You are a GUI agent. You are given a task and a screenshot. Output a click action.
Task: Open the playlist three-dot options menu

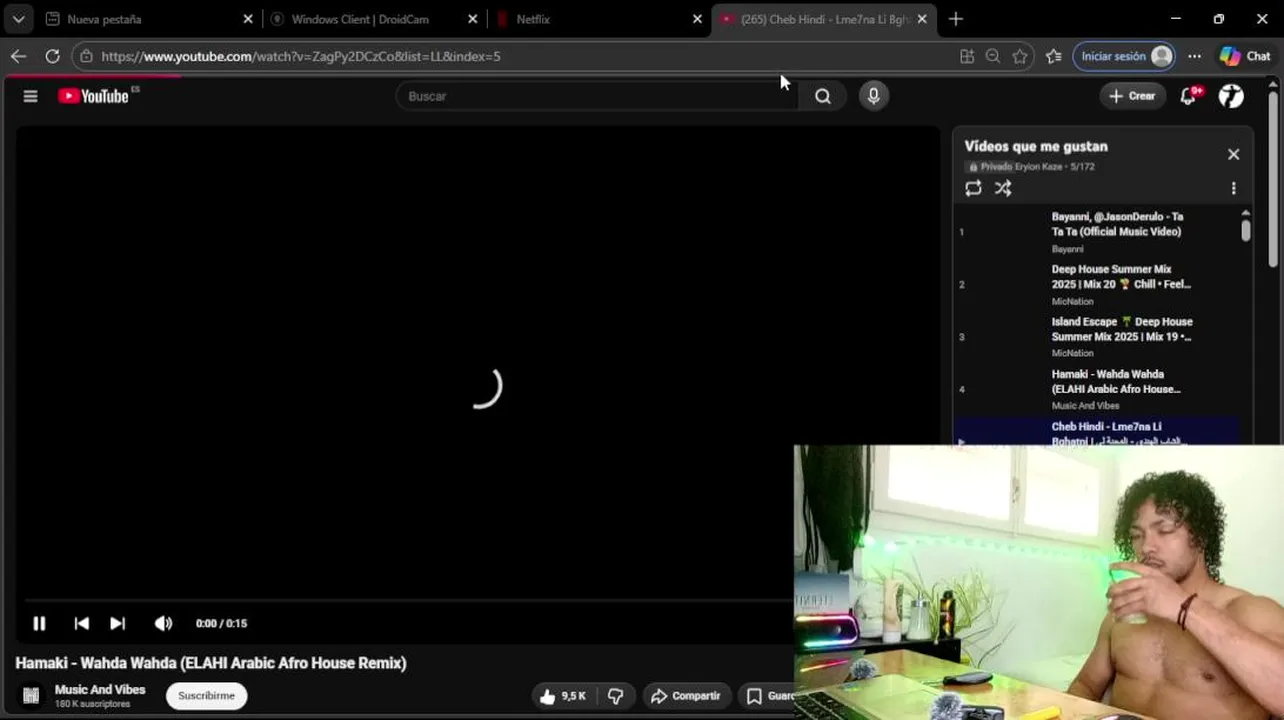(x=1233, y=189)
